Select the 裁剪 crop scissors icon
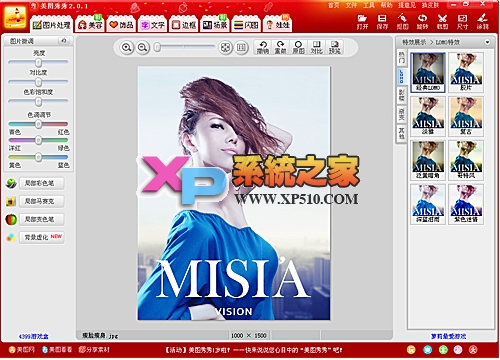The width and height of the screenshot is (500, 360). coord(442,22)
